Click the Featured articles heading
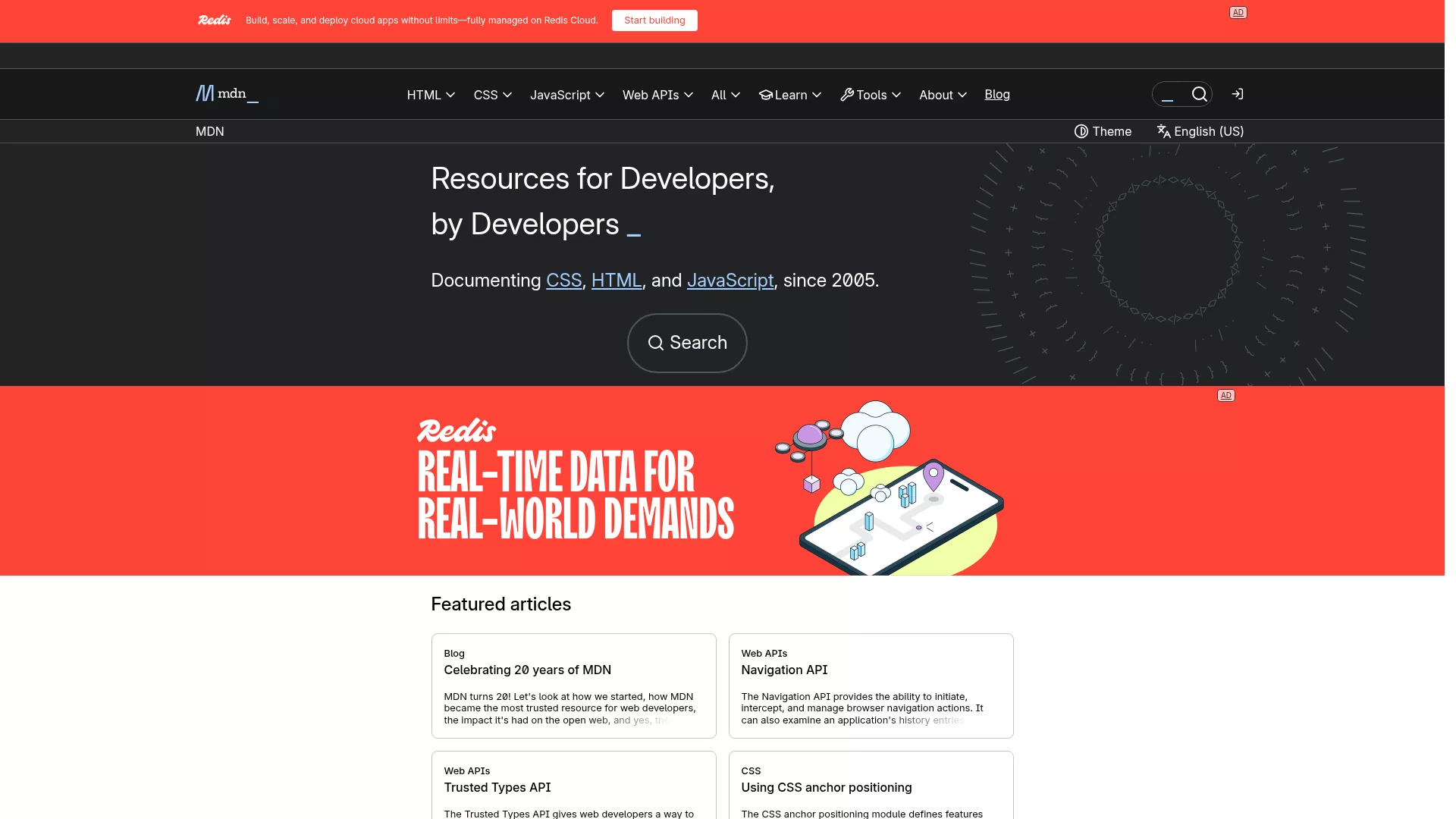 pyautogui.click(x=500, y=604)
